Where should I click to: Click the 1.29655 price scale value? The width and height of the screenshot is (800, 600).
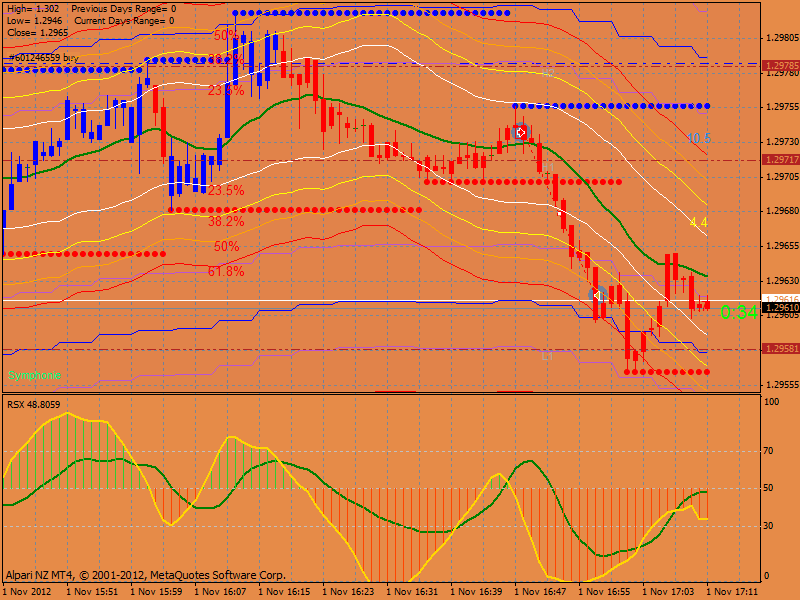click(782, 246)
